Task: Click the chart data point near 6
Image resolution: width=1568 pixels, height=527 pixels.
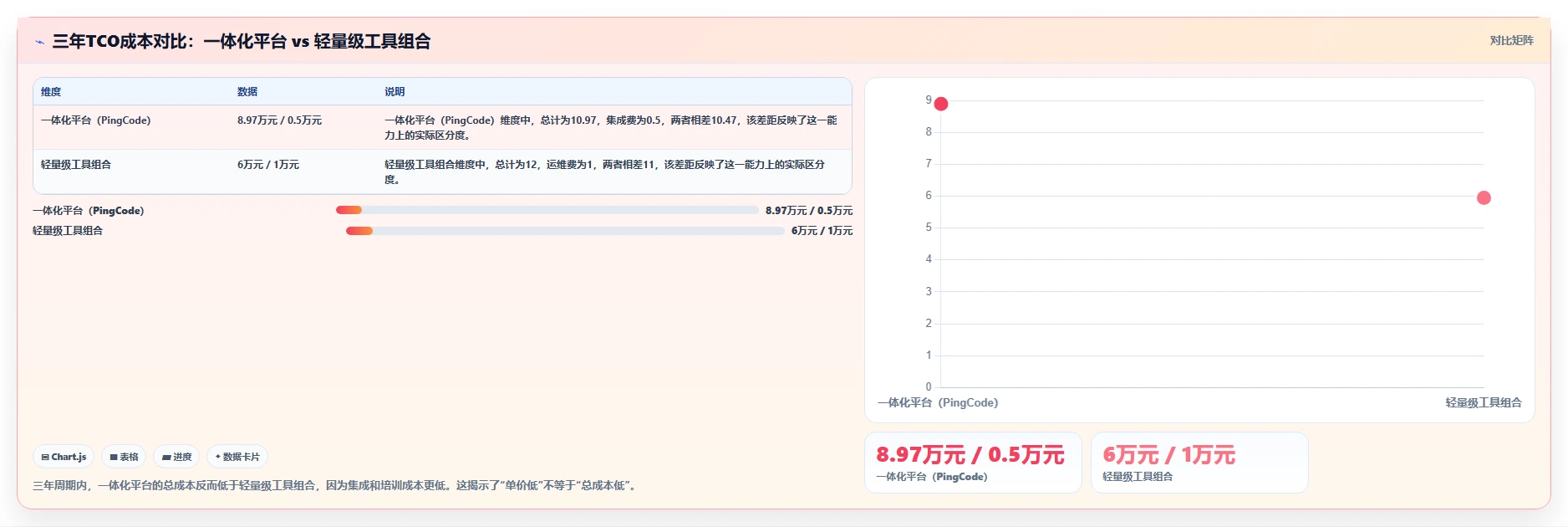Action: coord(1484,198)
